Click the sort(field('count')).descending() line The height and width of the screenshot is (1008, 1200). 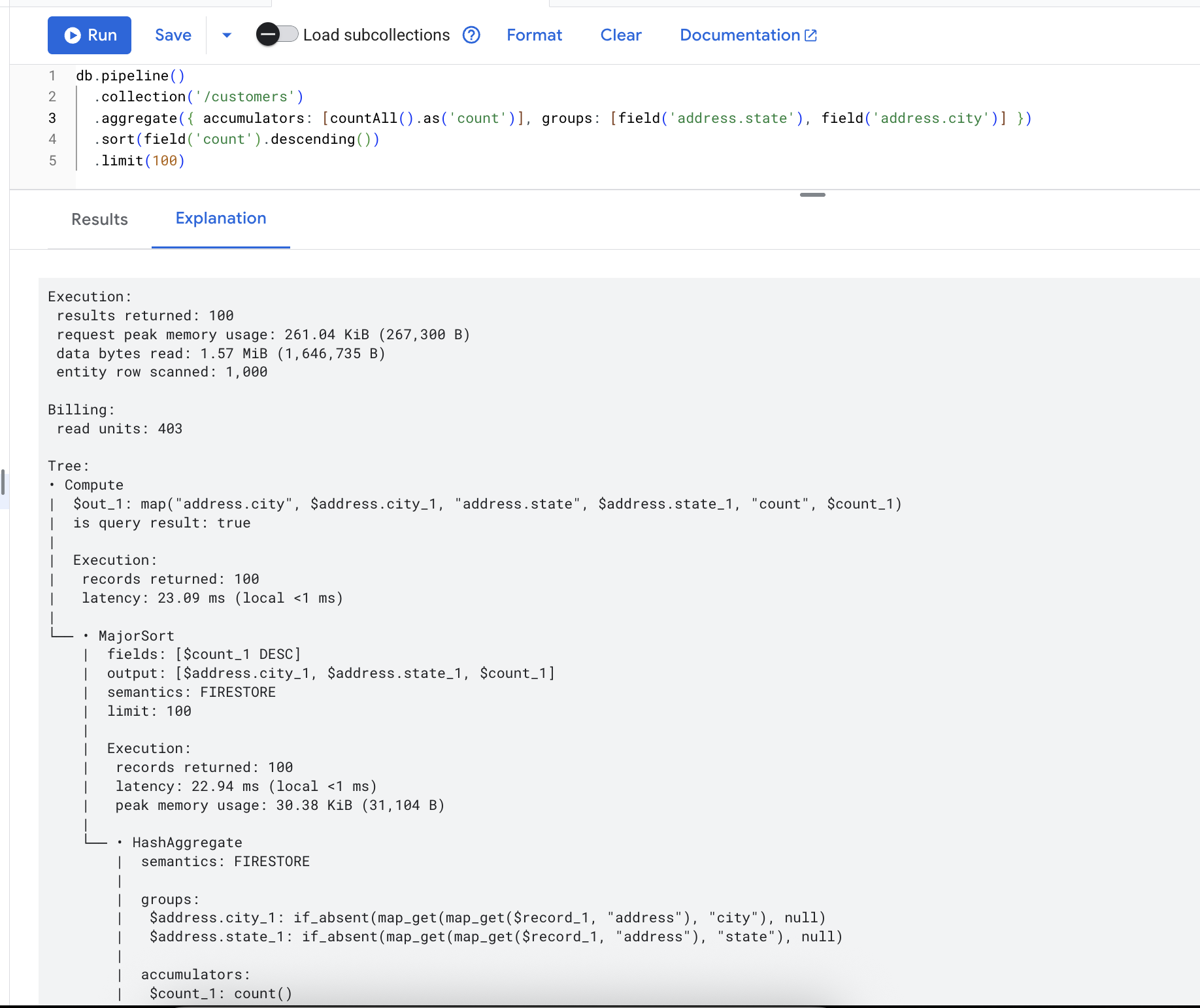point(237,139)
